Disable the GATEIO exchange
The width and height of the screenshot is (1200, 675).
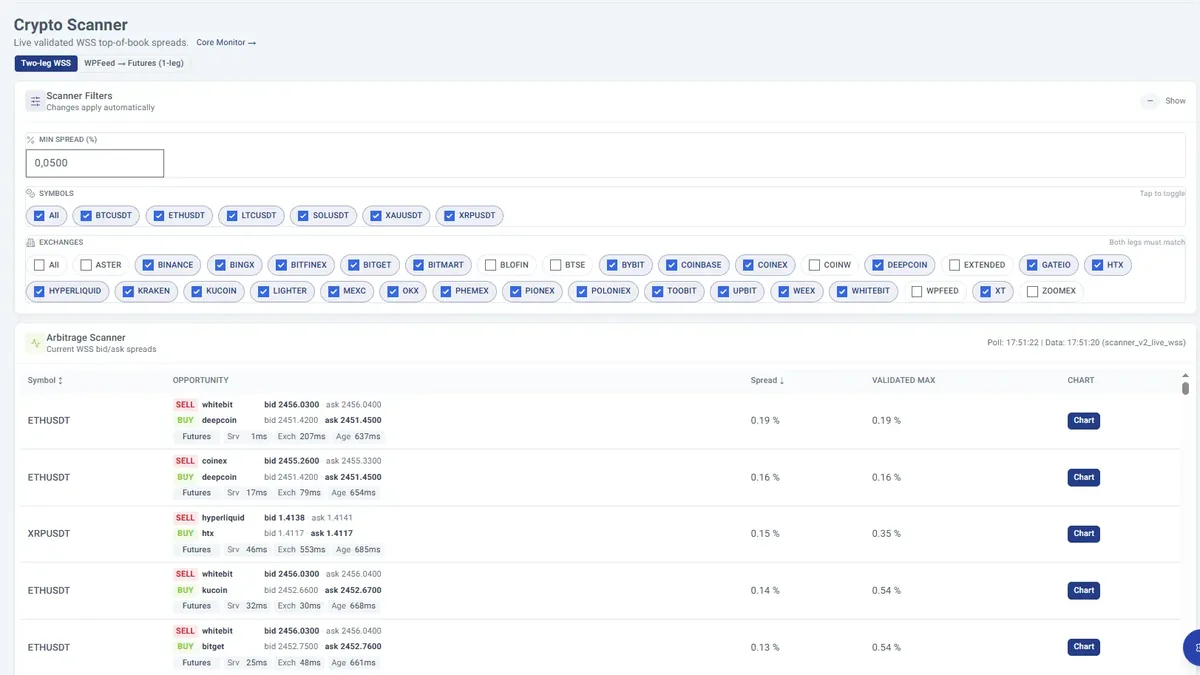tap(1032, 265)
